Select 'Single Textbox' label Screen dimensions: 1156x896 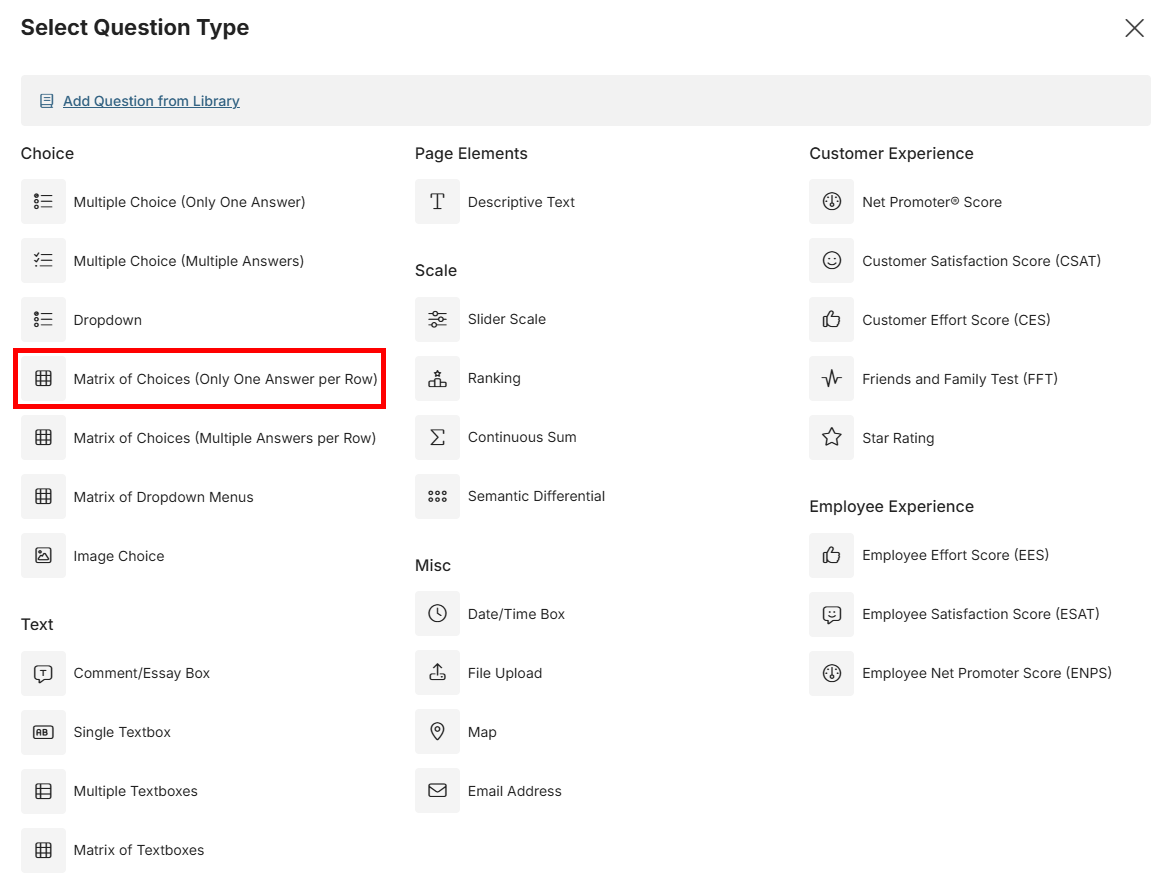[122, 732]
